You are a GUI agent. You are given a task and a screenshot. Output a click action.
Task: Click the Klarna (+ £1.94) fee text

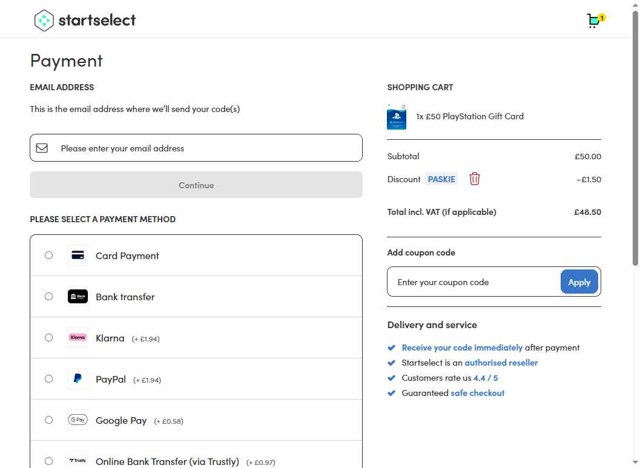point(146,339)
